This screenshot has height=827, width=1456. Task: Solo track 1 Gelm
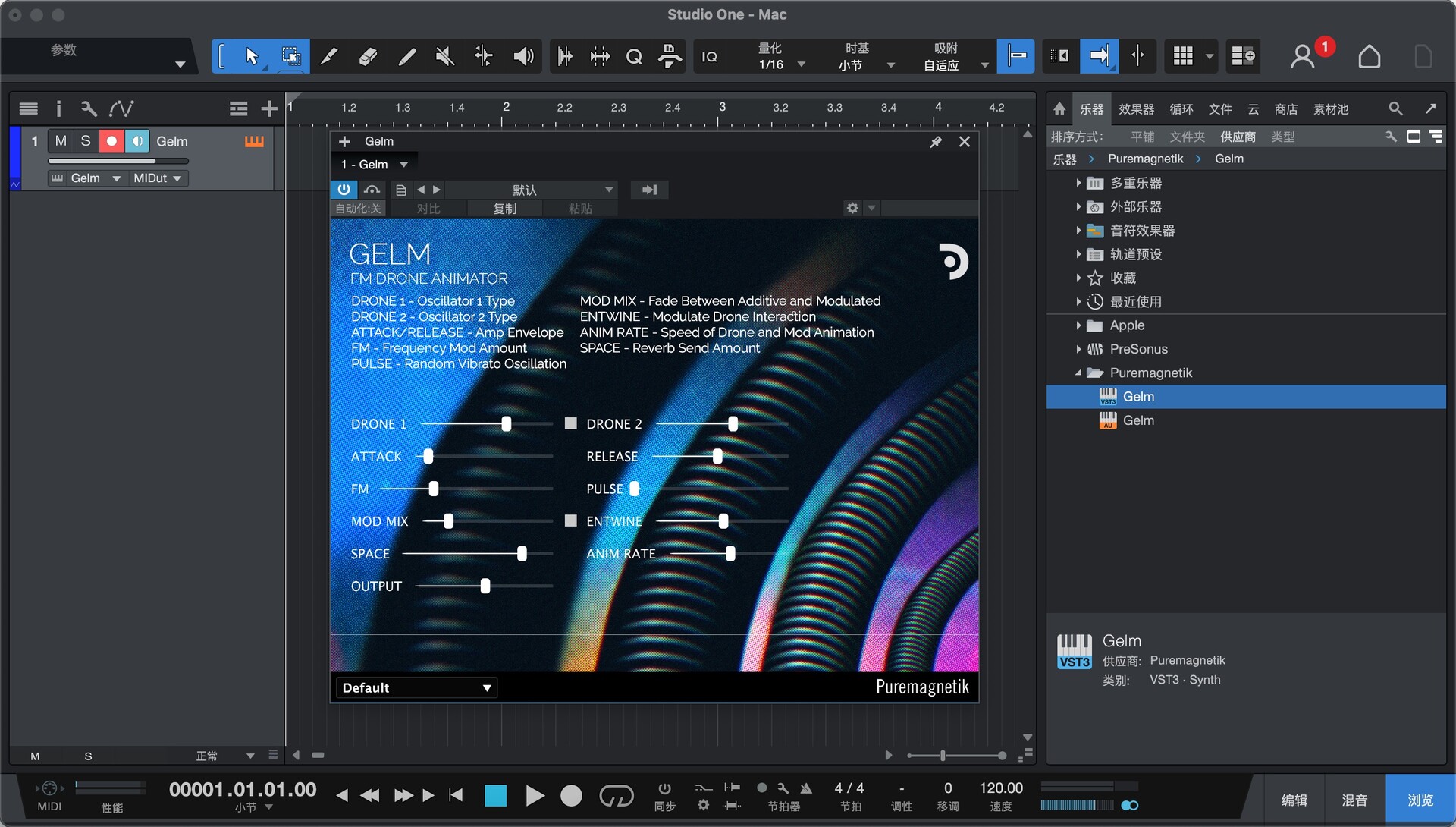click(x=86, y=141)
